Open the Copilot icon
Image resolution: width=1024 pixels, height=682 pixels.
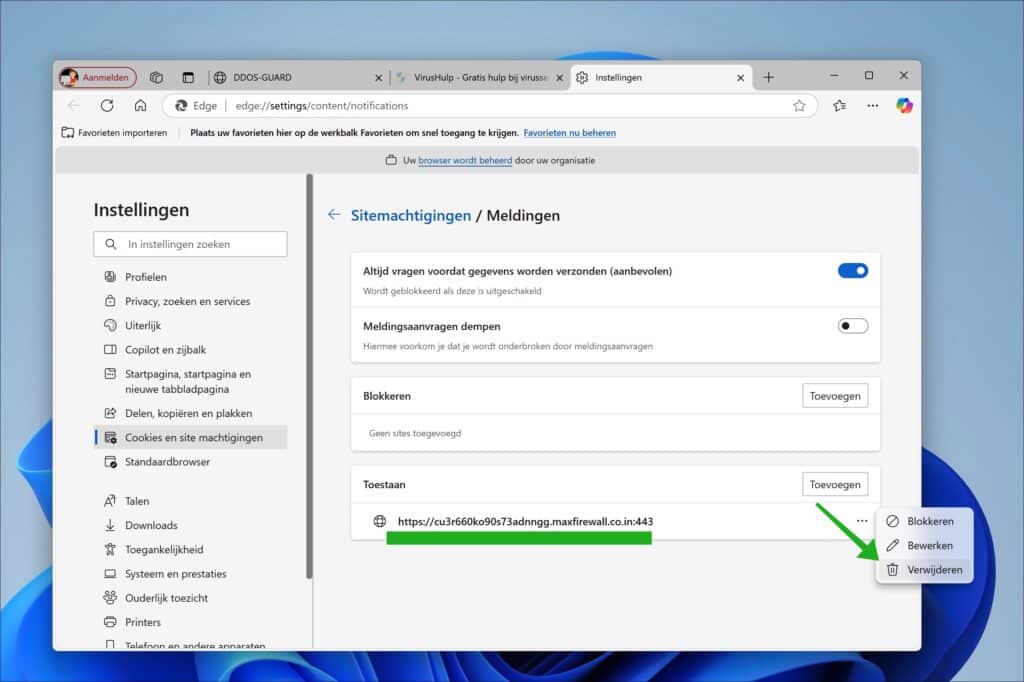(904, 105)
